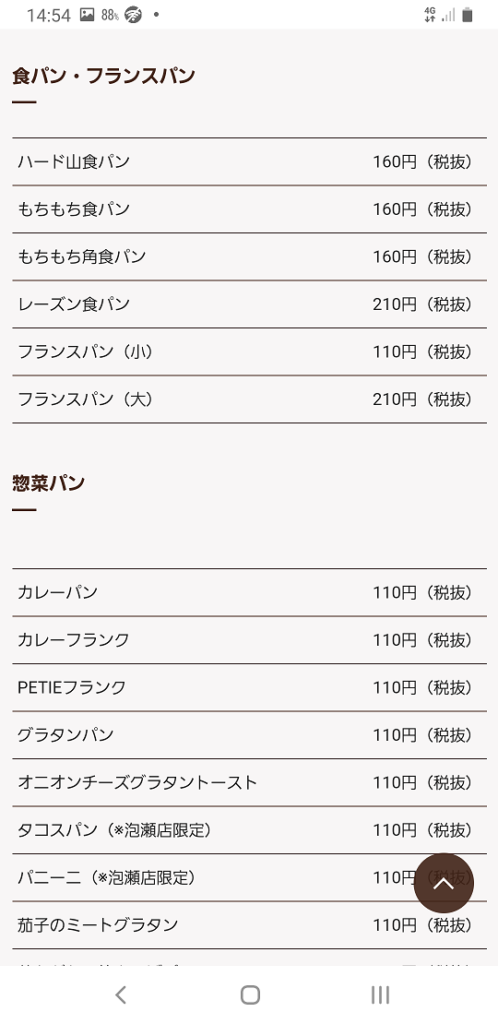The width and height of the screenshot is (498, 1024).
Task: Select フランスパン（小） entry
Action: pyautogui.click(x=249, y=352)
